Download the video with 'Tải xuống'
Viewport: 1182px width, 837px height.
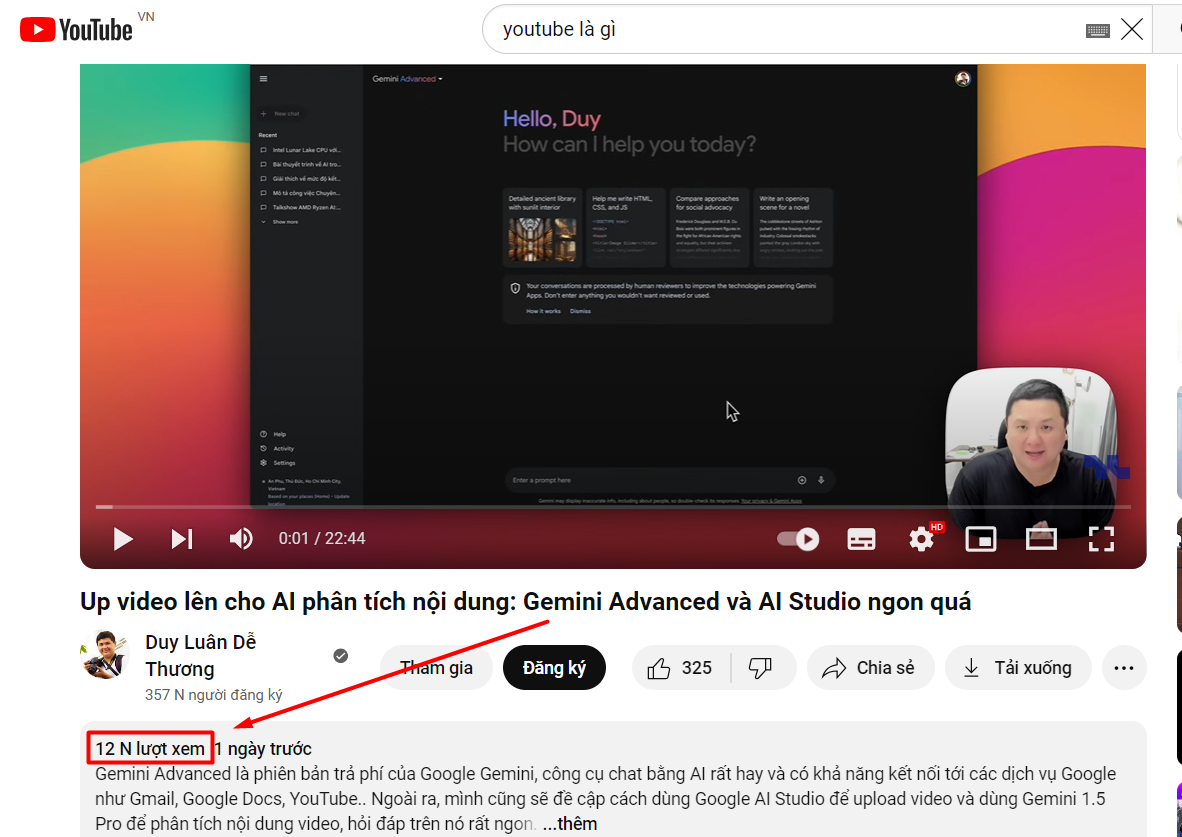coord(1018,667)
